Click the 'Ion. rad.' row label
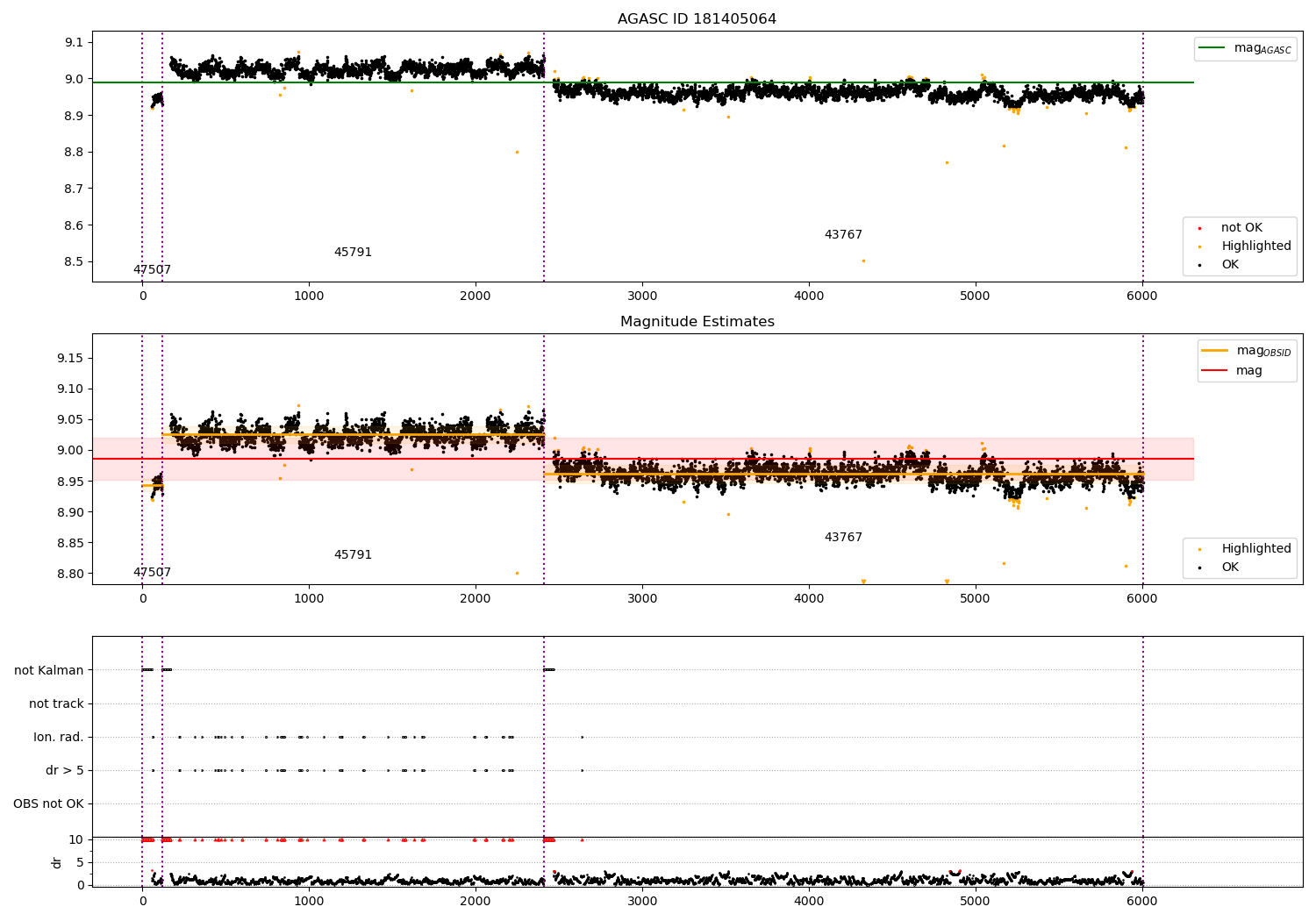Screen dimensions: 1316x921 [59, 737]
